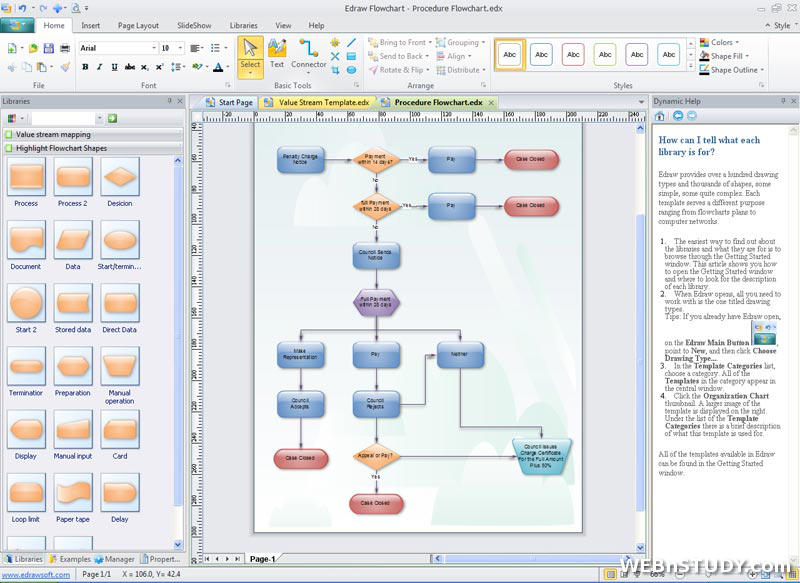The height and width of the screenshot is (583, 800).
Task: Apply the green-outlined Abc style swatch
Action: [605, 55]
